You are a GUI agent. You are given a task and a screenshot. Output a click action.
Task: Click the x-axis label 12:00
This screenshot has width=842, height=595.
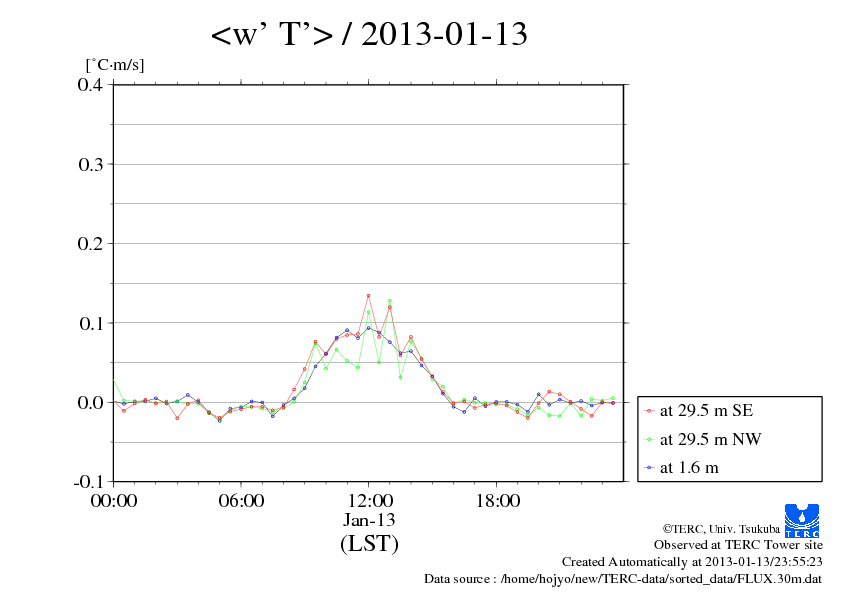click(x=369, y=501)
